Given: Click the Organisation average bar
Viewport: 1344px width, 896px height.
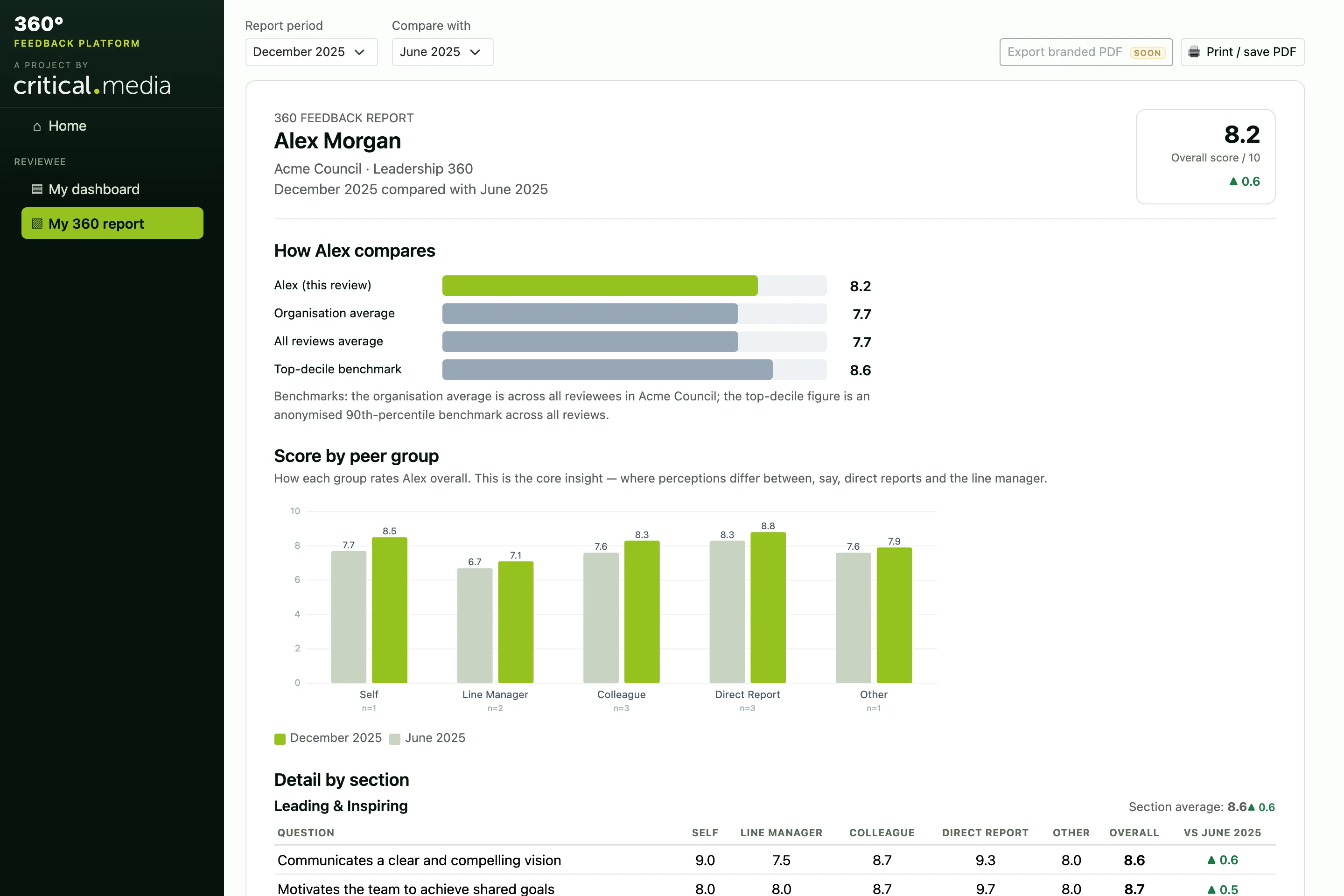Looking at the screenshot, I should coord(590,314).
